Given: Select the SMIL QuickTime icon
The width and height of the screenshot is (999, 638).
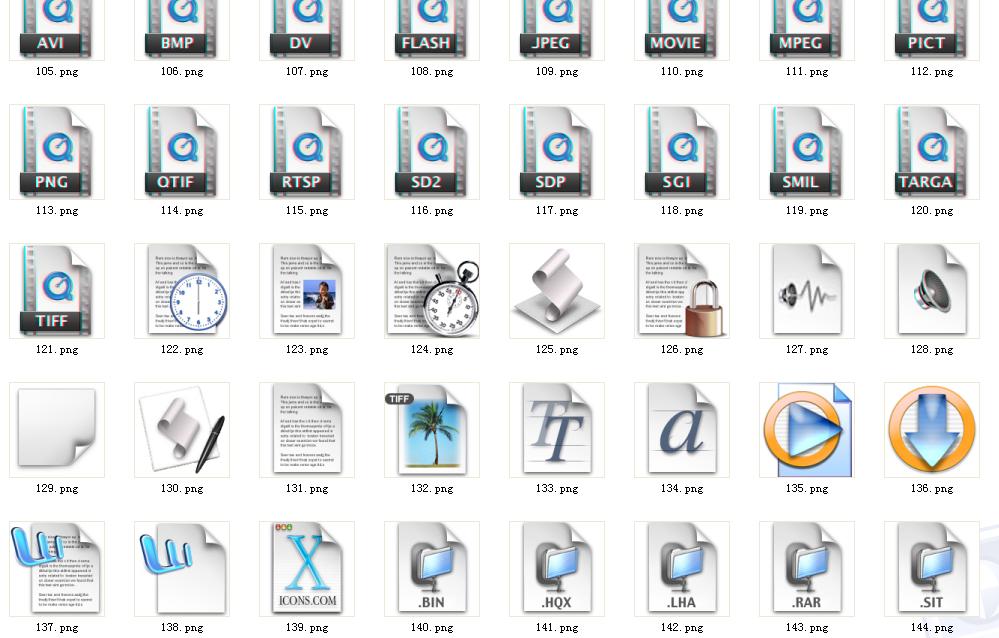Looking at the screenshot, I should click(x=807, y=152).
